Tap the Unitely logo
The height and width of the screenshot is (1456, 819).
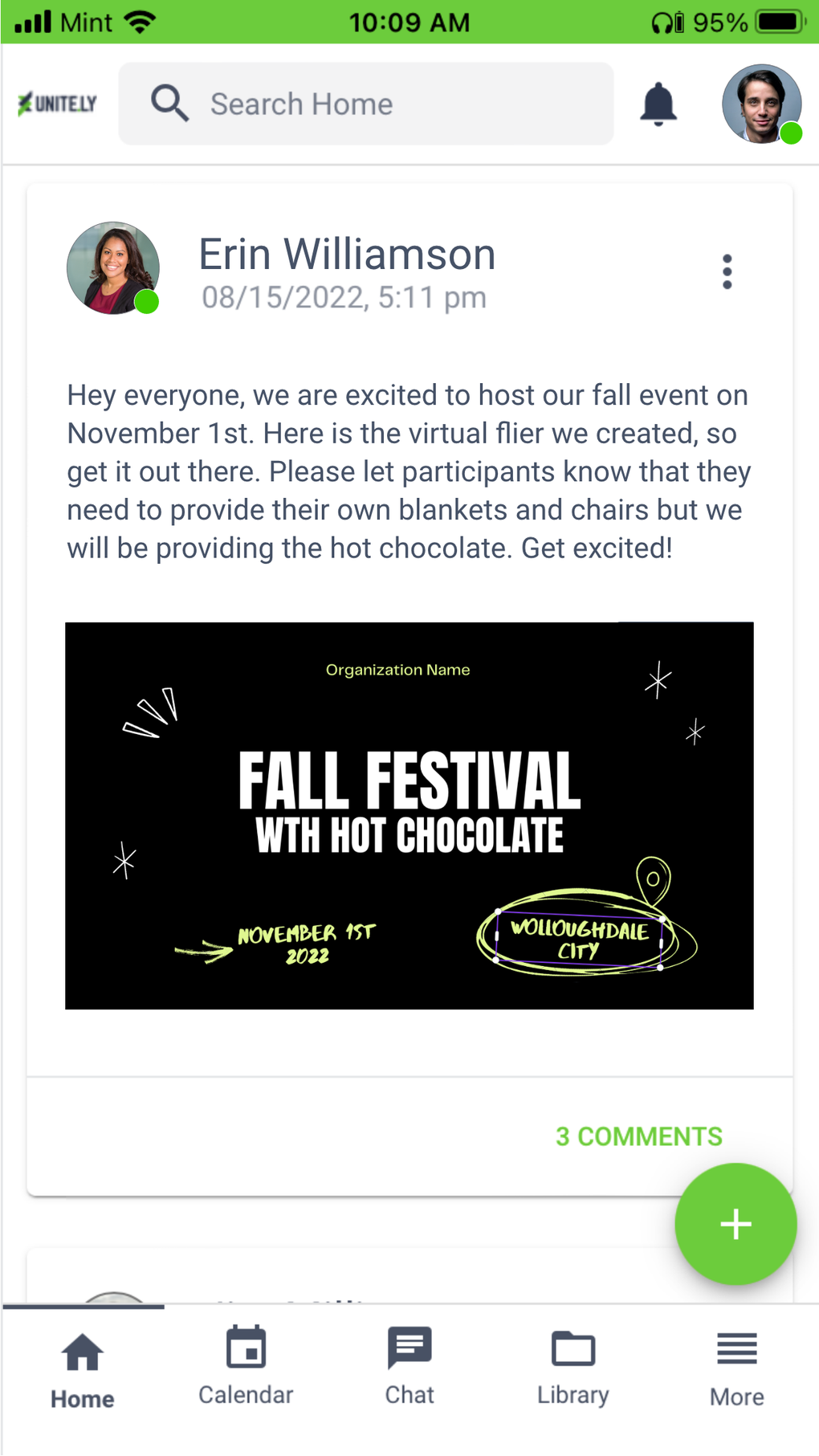58,104
